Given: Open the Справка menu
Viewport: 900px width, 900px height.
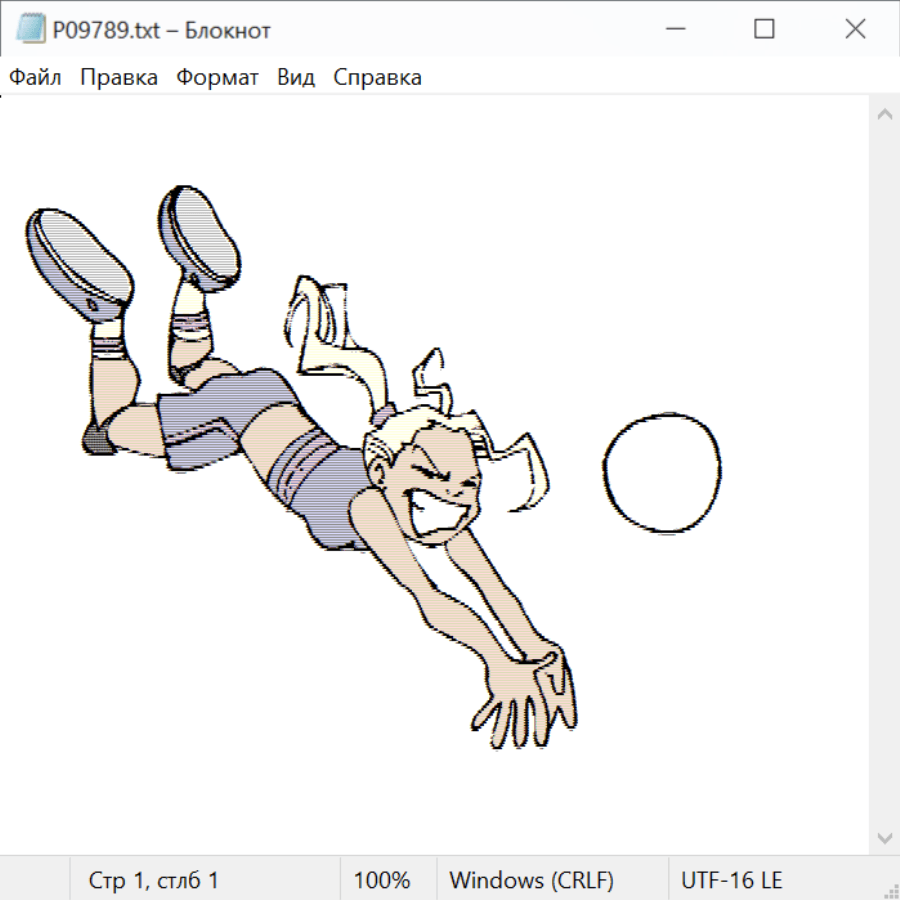Looking at the screenshot, I should [x=377, y=78].
